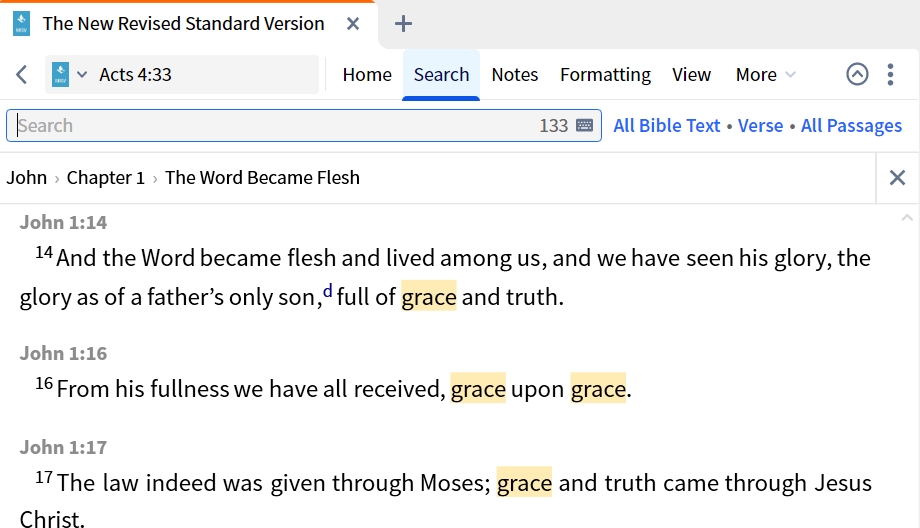Open the All Bible Text search option
The image size is (920, 528).
click(667, 126)
